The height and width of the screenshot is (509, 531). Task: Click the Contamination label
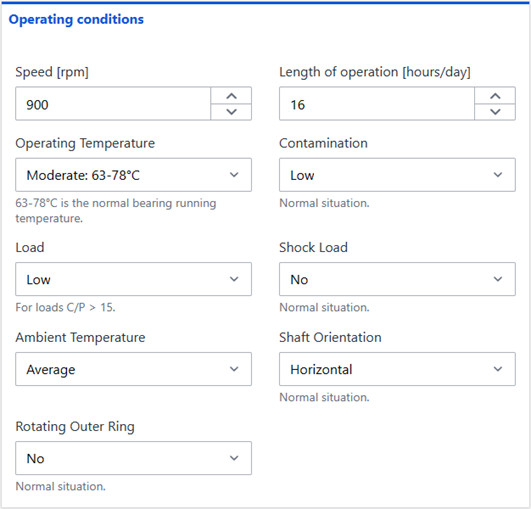point(323,143)
